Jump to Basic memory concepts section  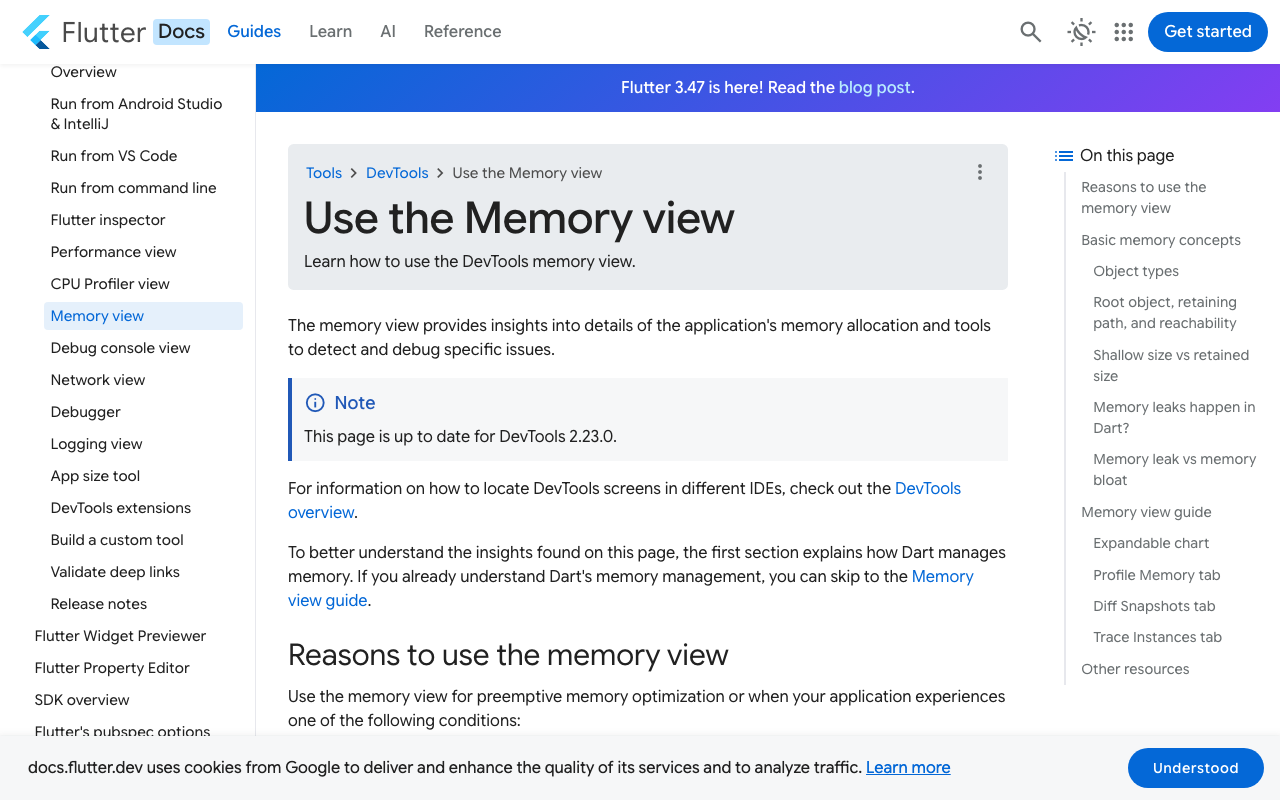pyautogui.click(x=1161, y=240)
